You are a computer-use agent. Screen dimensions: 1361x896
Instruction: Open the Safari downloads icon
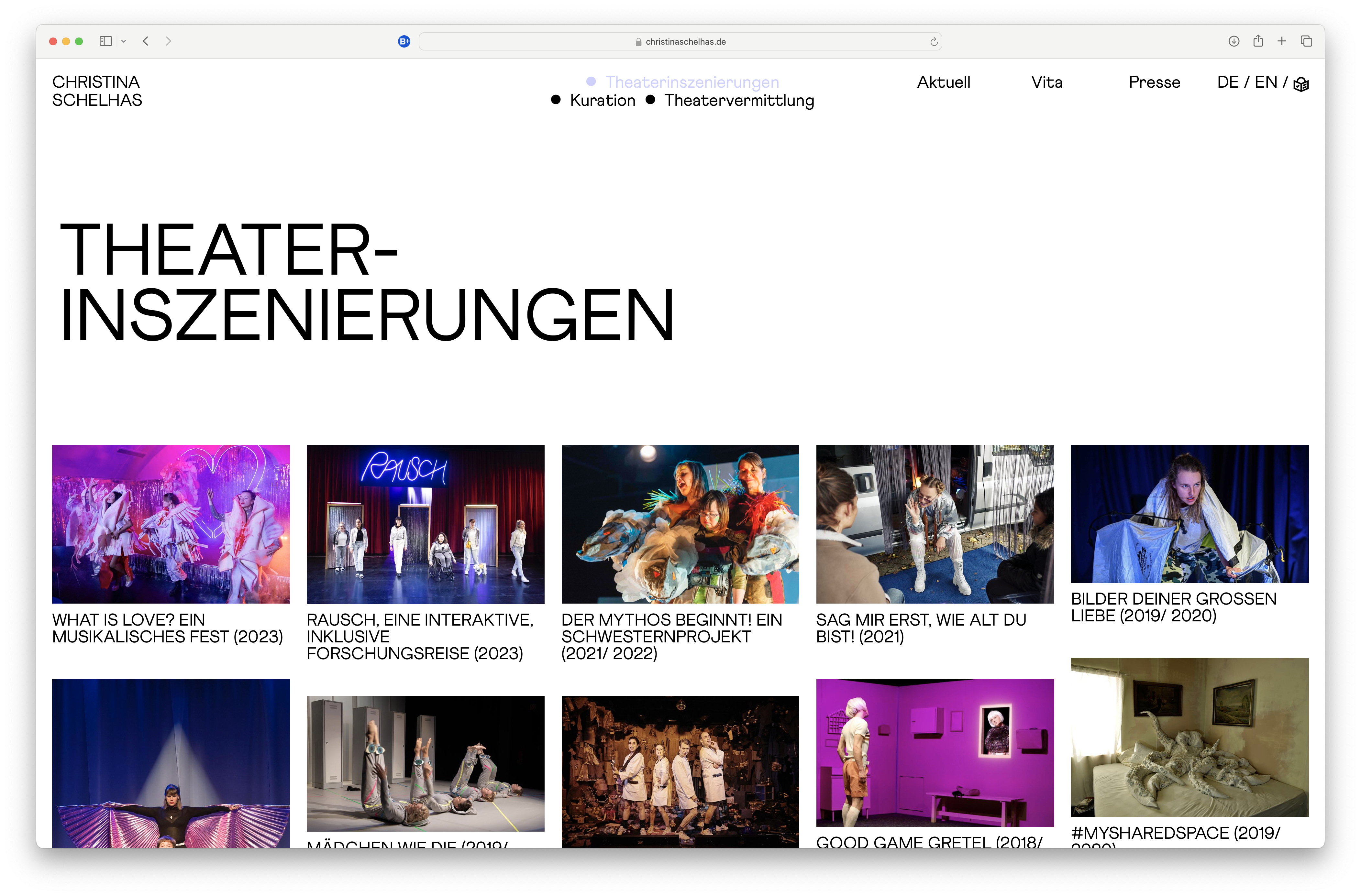point(1234,41)
